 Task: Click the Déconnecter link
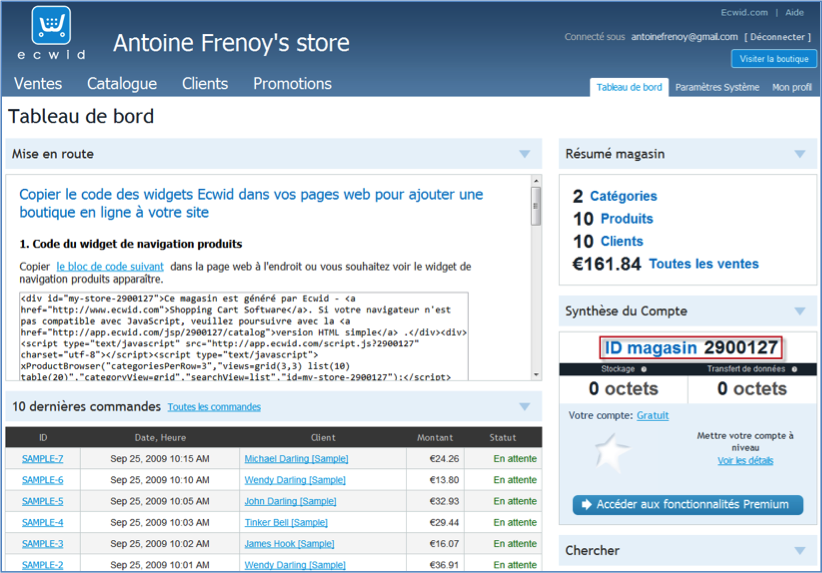click(777, 37)
